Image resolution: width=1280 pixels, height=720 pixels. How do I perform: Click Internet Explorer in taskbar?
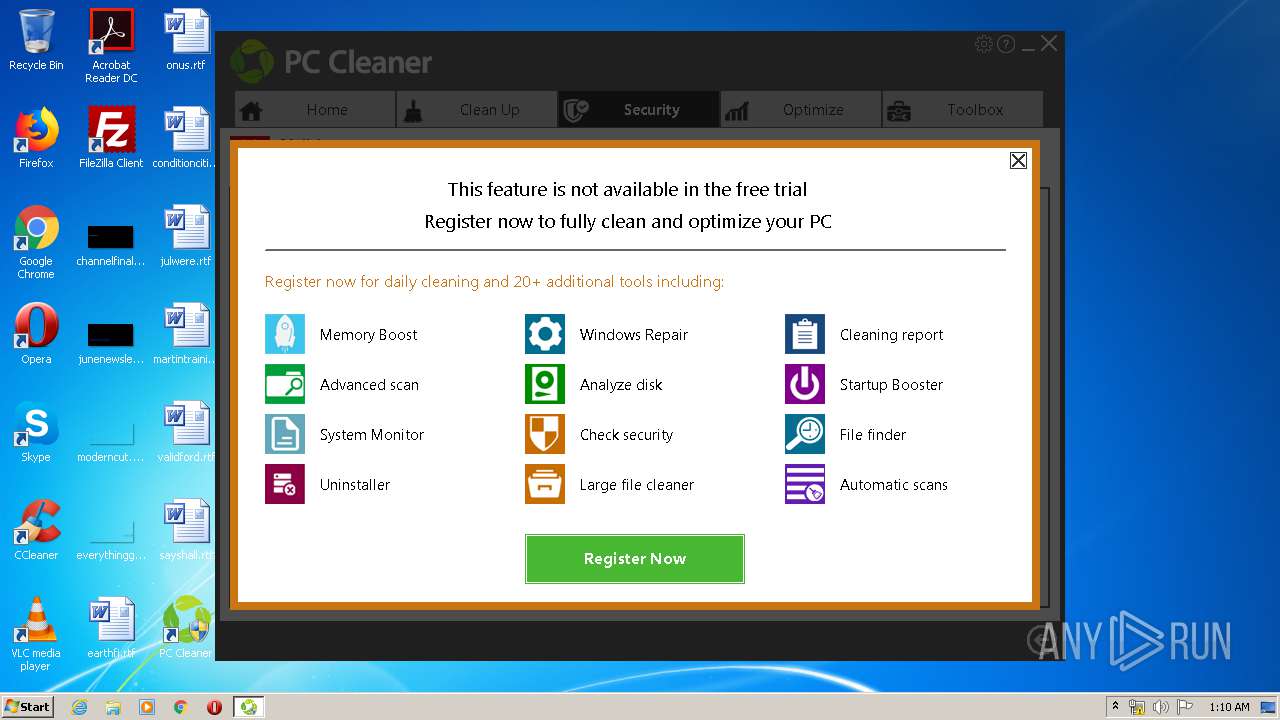79,707
